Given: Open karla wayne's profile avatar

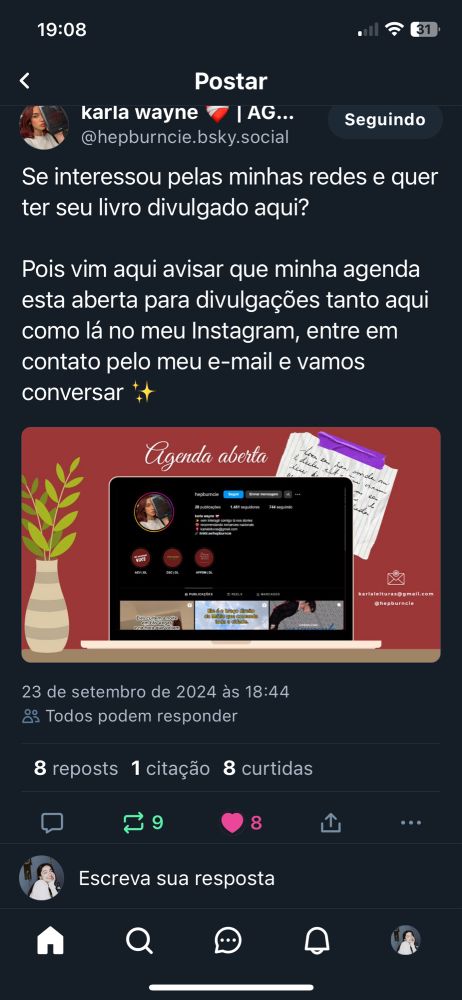Looking at the screenshot, I should [44, 127].
